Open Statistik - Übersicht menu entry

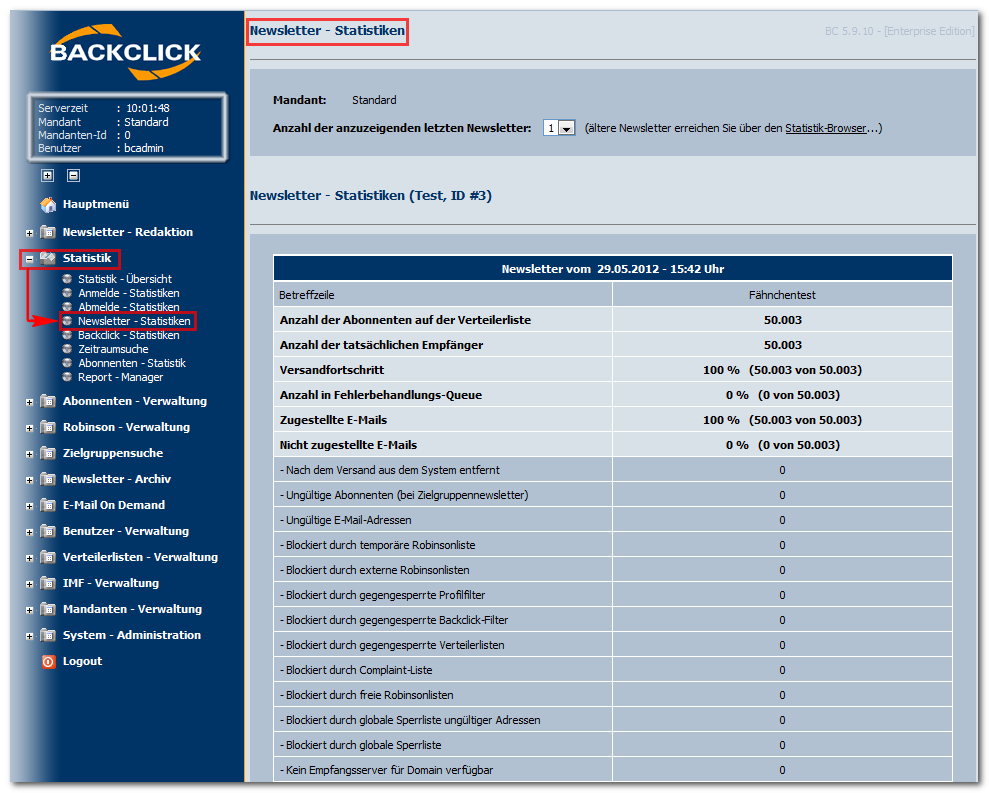pyautogui.click(x=124, y=279)
